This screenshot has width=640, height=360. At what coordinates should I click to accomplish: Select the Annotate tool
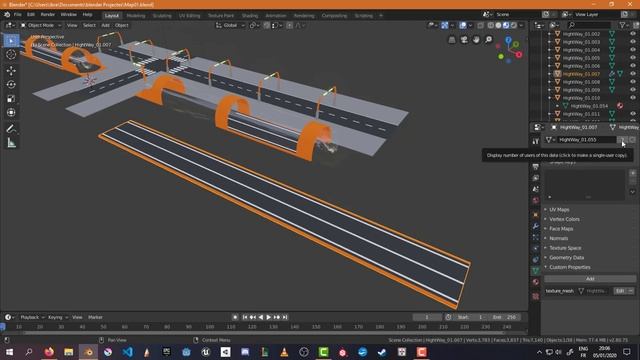11,129
